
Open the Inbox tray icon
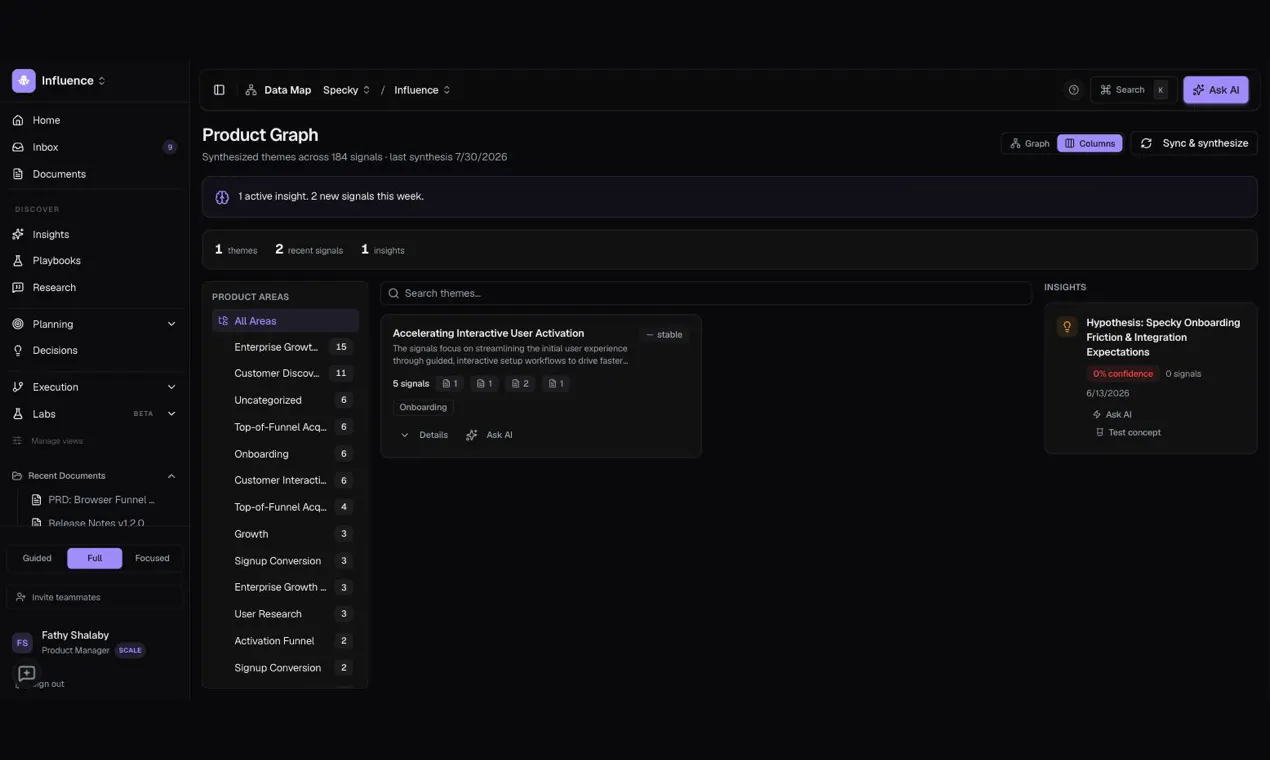coord(18,147)
